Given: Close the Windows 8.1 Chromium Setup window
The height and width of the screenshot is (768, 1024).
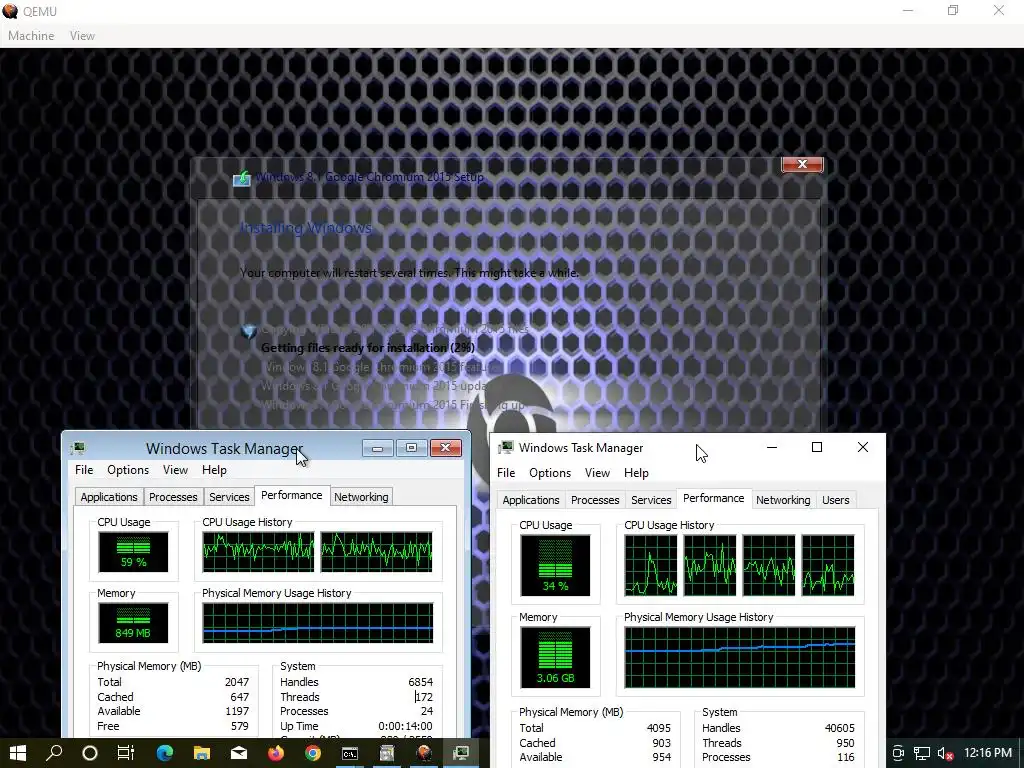Looking at the screenshot, I should click(x=803, y=165).
